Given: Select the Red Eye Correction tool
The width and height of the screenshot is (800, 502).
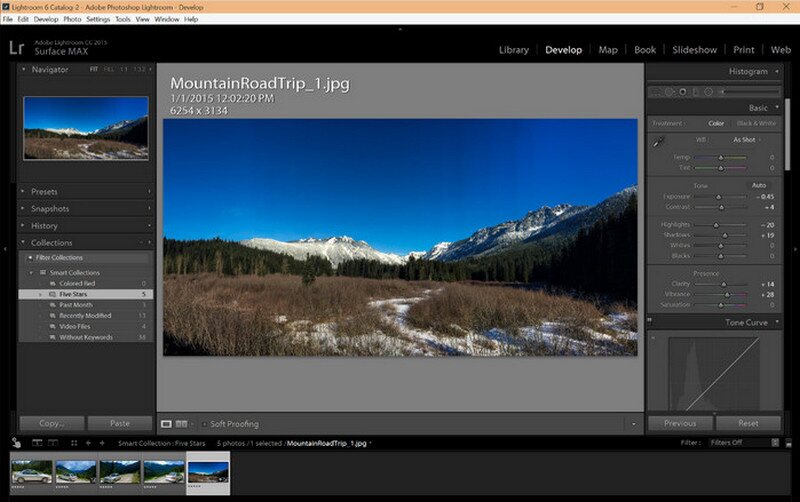Looking at the screenshot, I should [x=683, y=92].
